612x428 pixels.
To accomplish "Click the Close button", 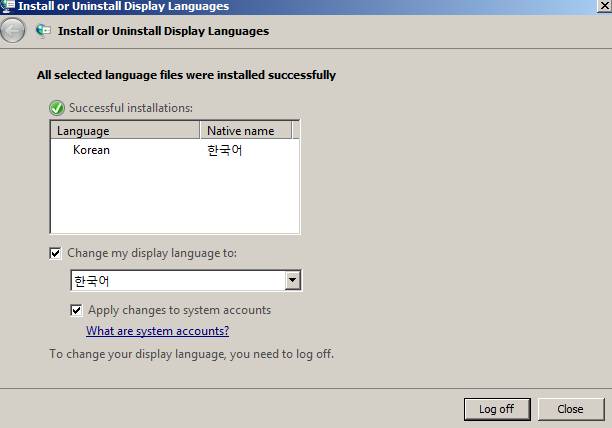I will point(571,409).
